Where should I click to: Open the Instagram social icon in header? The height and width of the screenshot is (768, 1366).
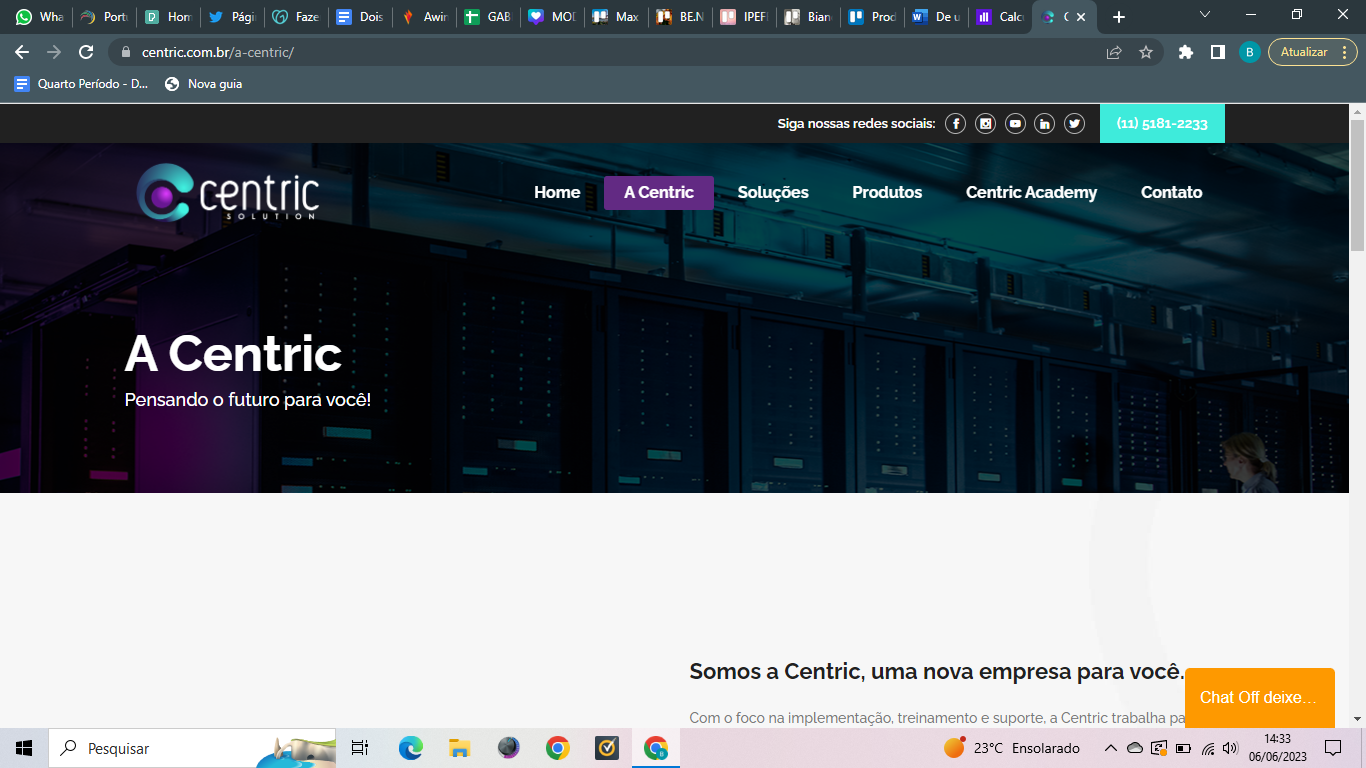986,124
